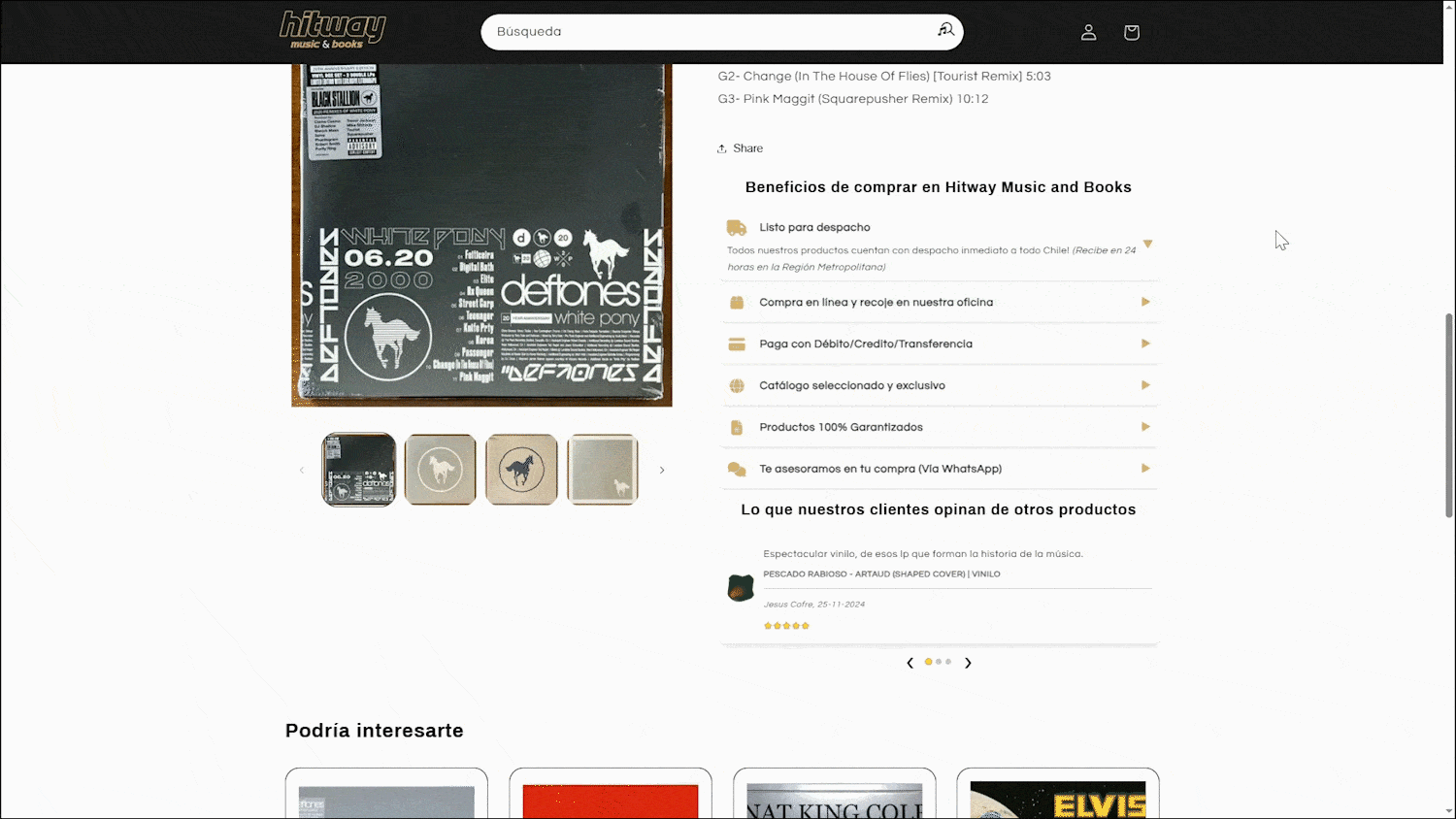
Task: Click Beneficios de comprar en Hitway heading
Action: pyautogui.click(x=939, y=187)
